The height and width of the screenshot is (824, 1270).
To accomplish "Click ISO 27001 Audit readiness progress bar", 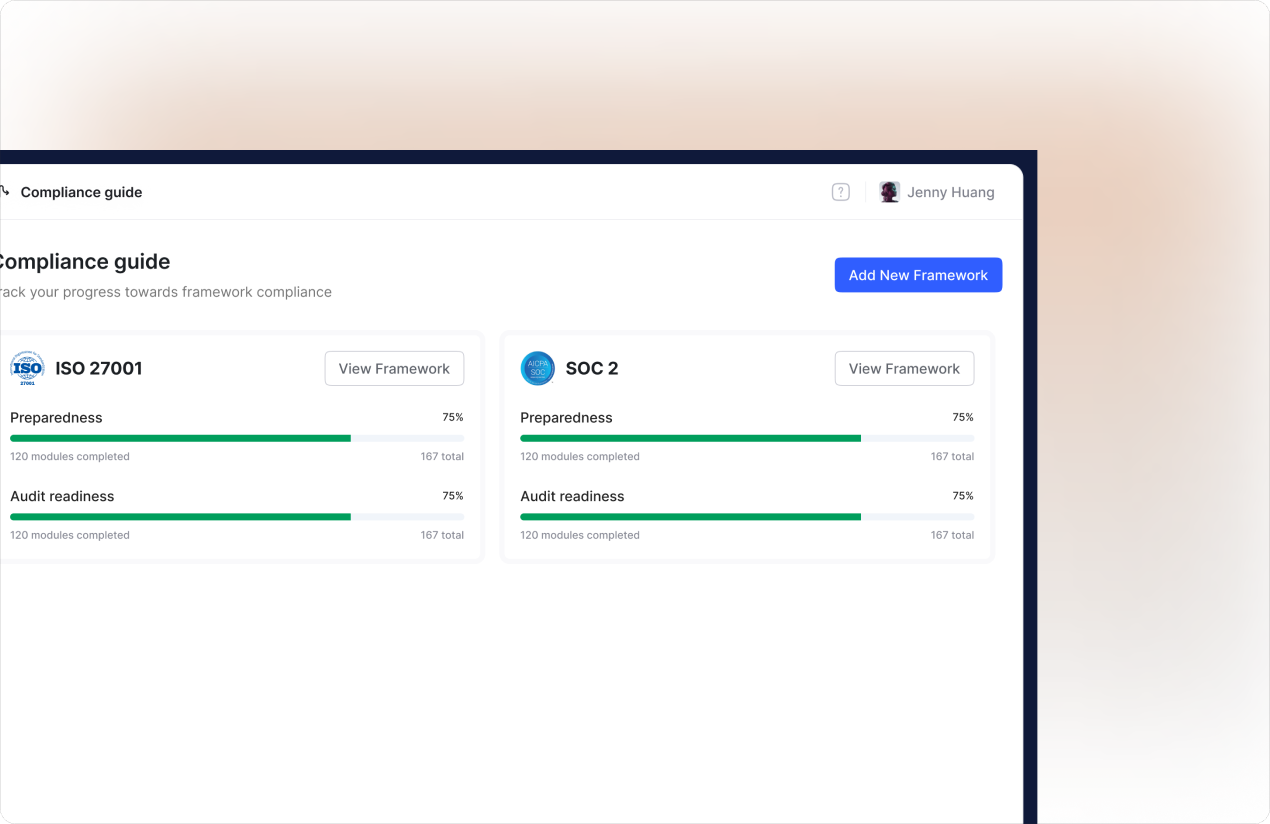I will click(x=237, y=517).
